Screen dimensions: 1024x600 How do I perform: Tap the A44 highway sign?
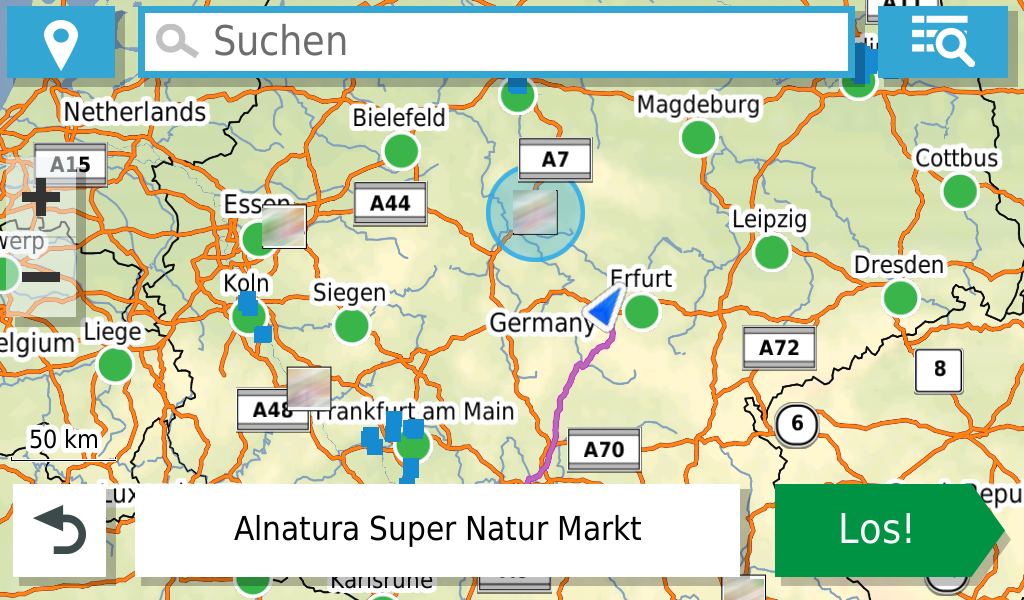point(390,204)
